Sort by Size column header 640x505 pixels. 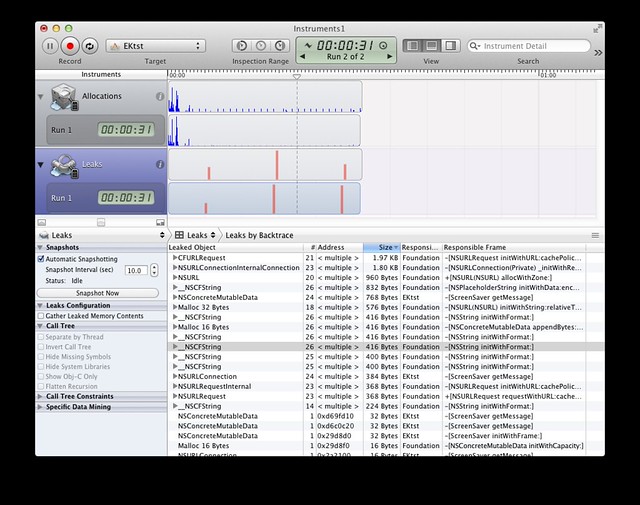click(x=382, y=247)
